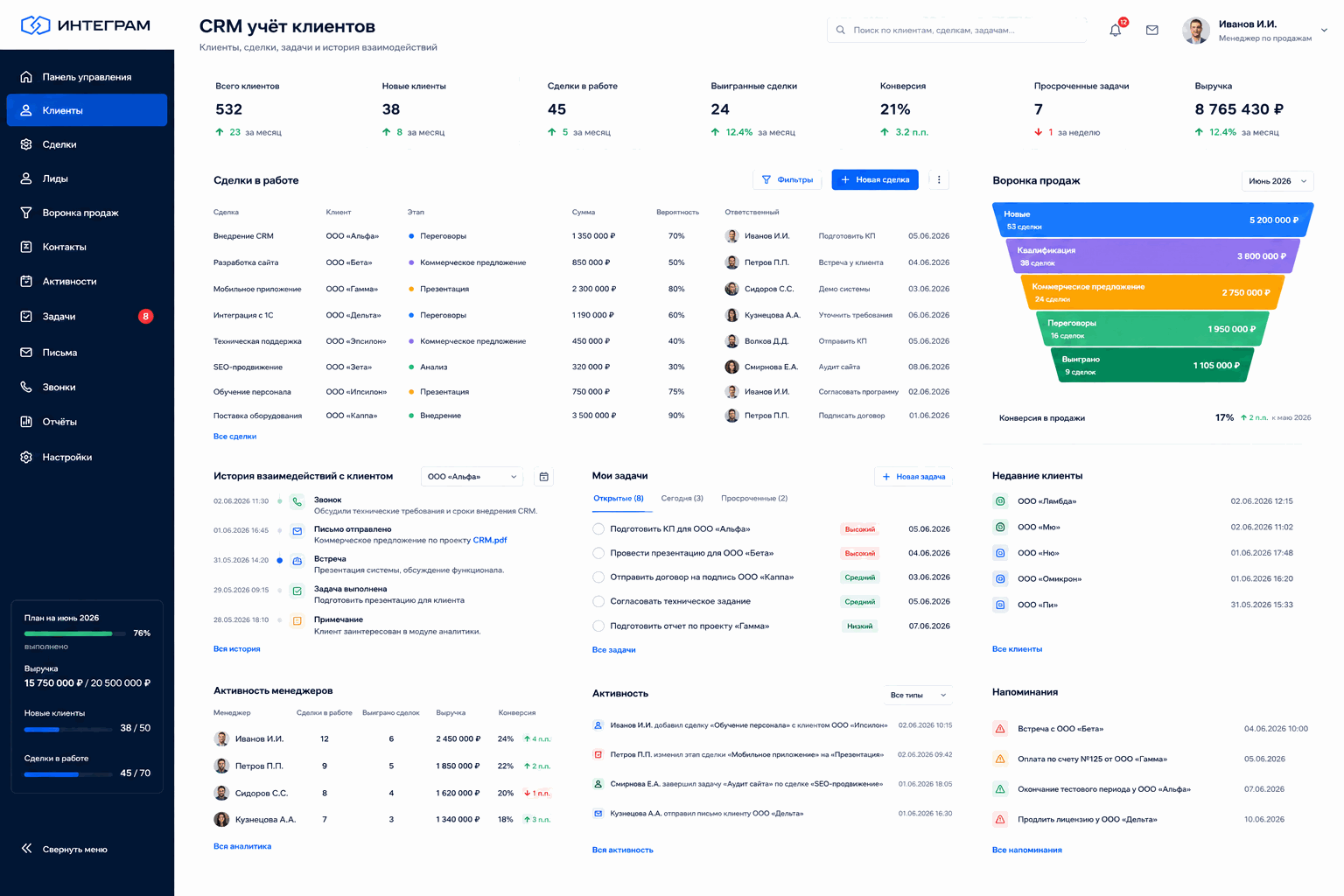Image resolution: width=1344 pixels, height=896 pixels.
Task: Open Вся аналитика link
Action: tap(242, 846)
